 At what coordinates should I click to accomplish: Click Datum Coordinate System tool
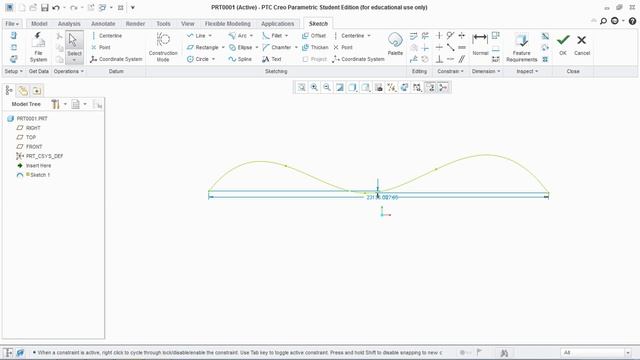point(116,59)
